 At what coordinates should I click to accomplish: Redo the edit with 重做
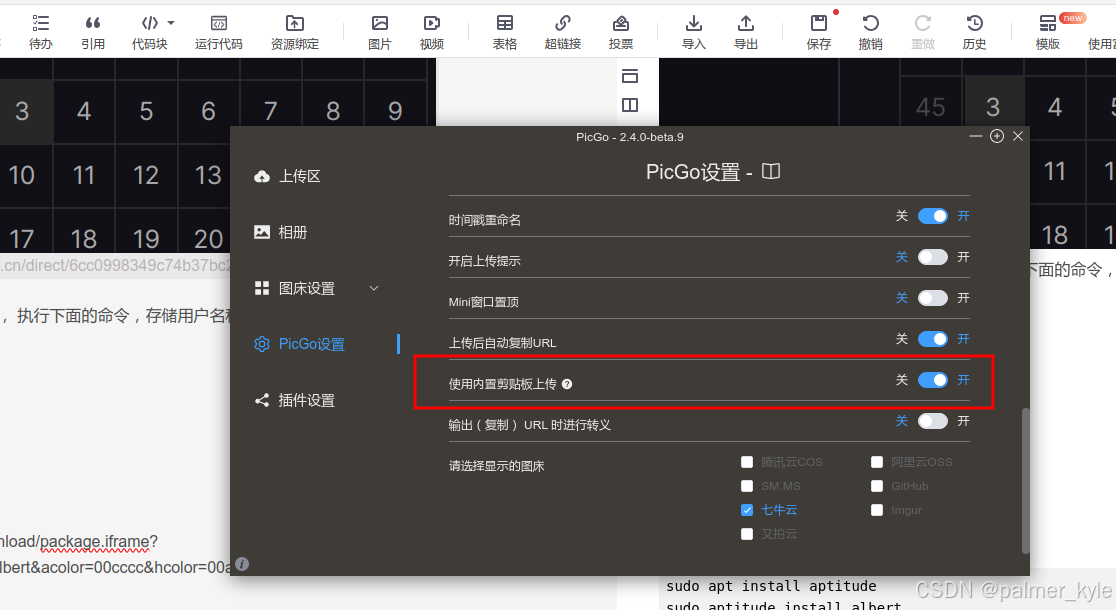[922, 33]
